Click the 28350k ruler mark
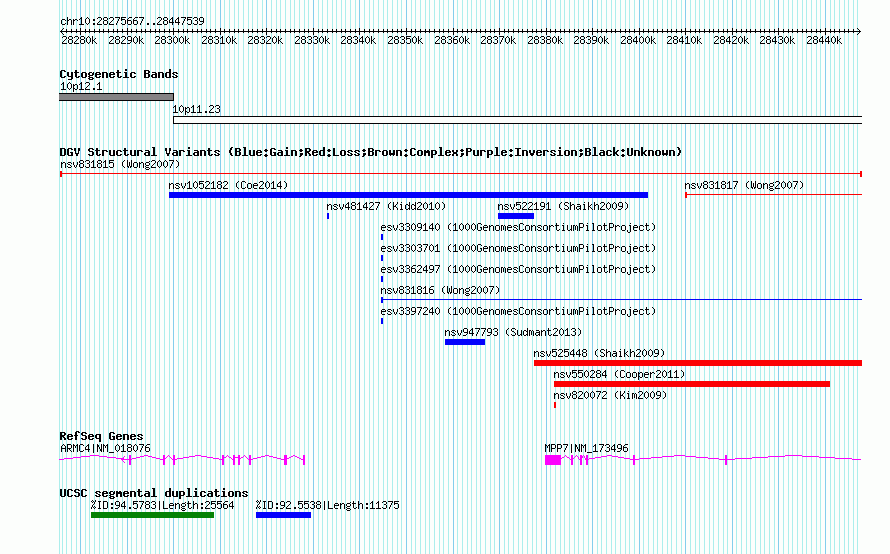The width and height of the screenshot is (890, 554). click(405, 40)
